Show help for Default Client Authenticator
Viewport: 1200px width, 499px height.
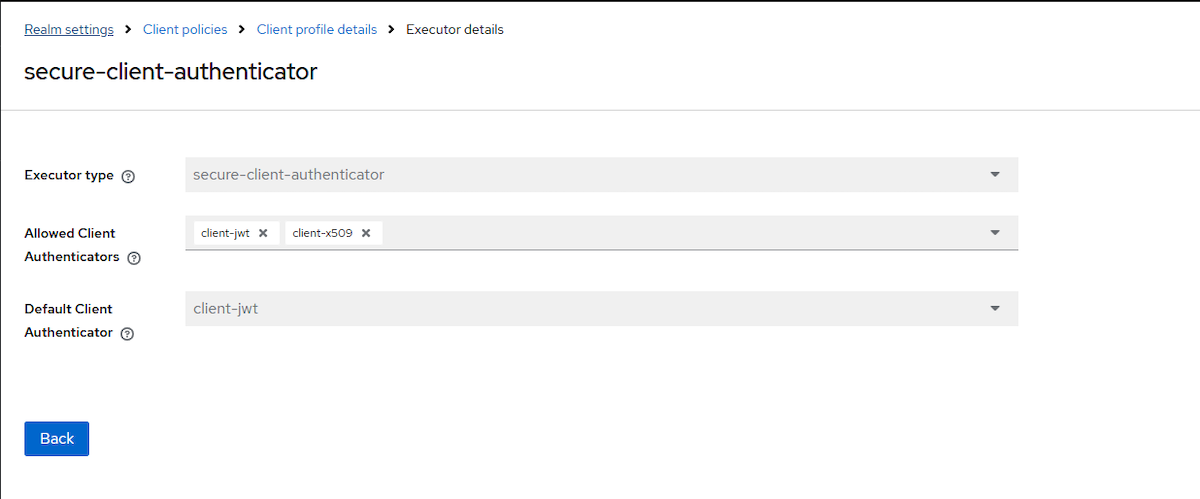127,334
